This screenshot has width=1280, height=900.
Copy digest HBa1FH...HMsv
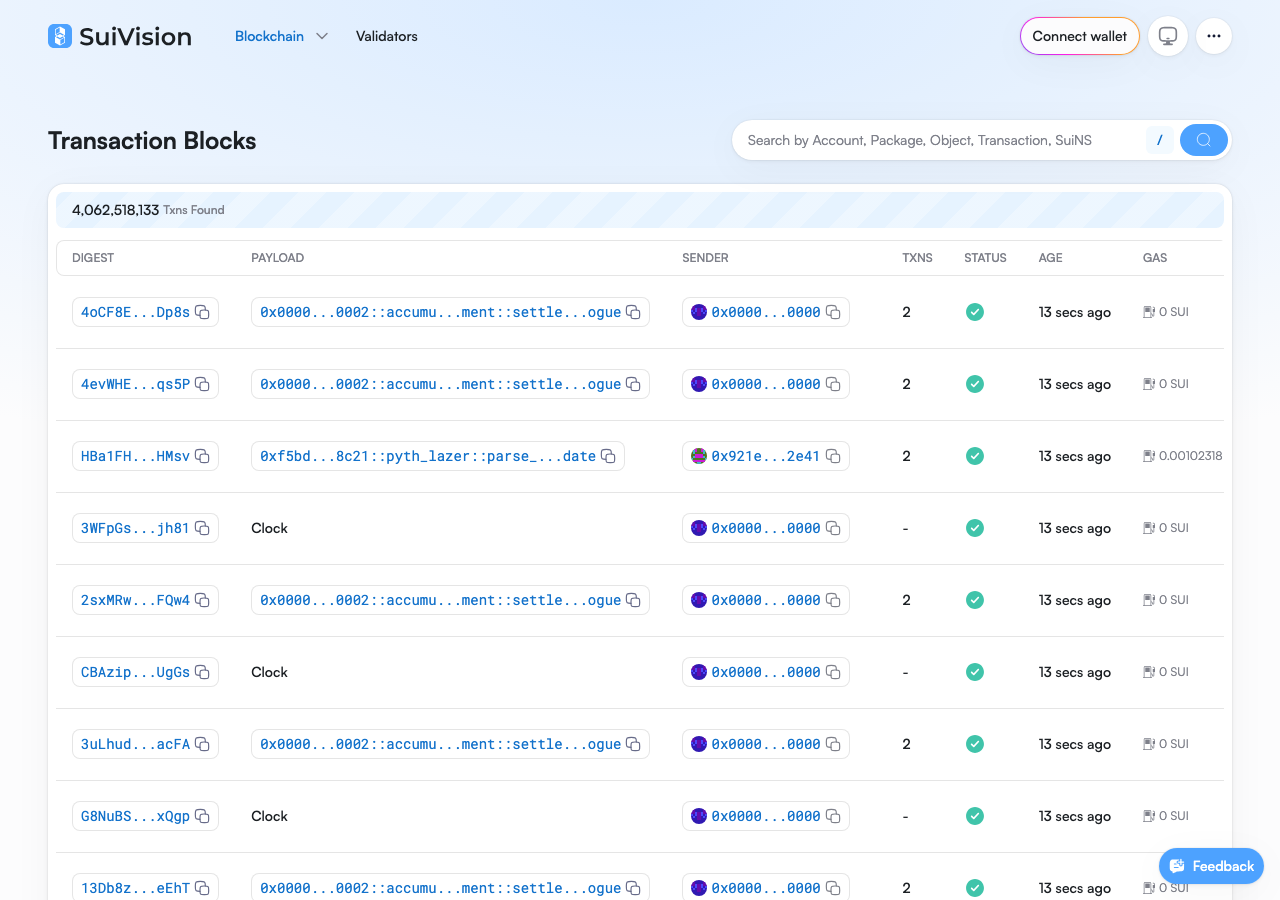(x=202, y=456)
